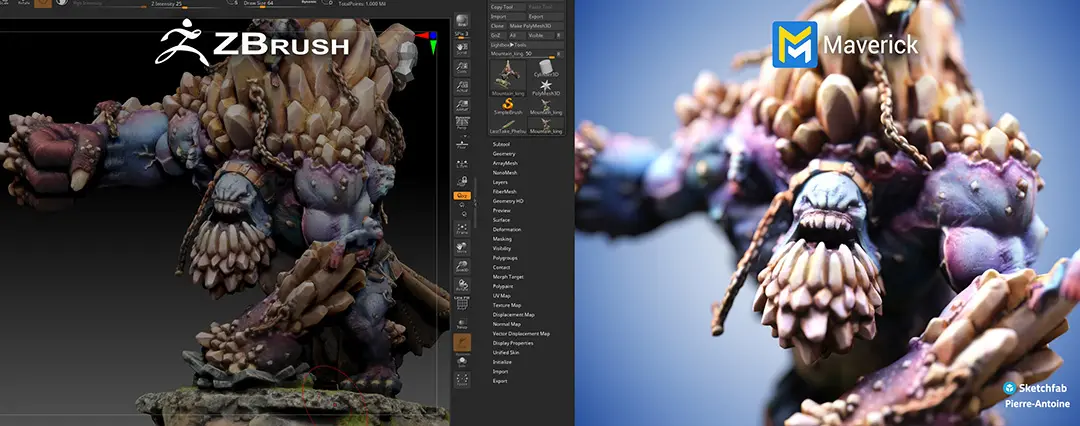Select the Cylinder3D tool thumbnail

click(546, 68)
